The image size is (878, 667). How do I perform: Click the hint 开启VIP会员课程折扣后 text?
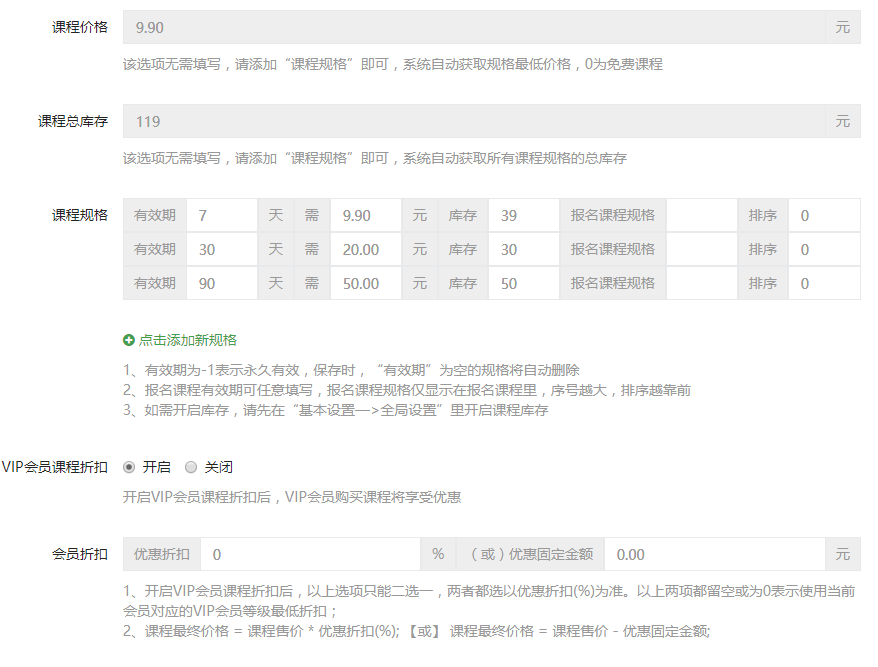click(292, 497)
